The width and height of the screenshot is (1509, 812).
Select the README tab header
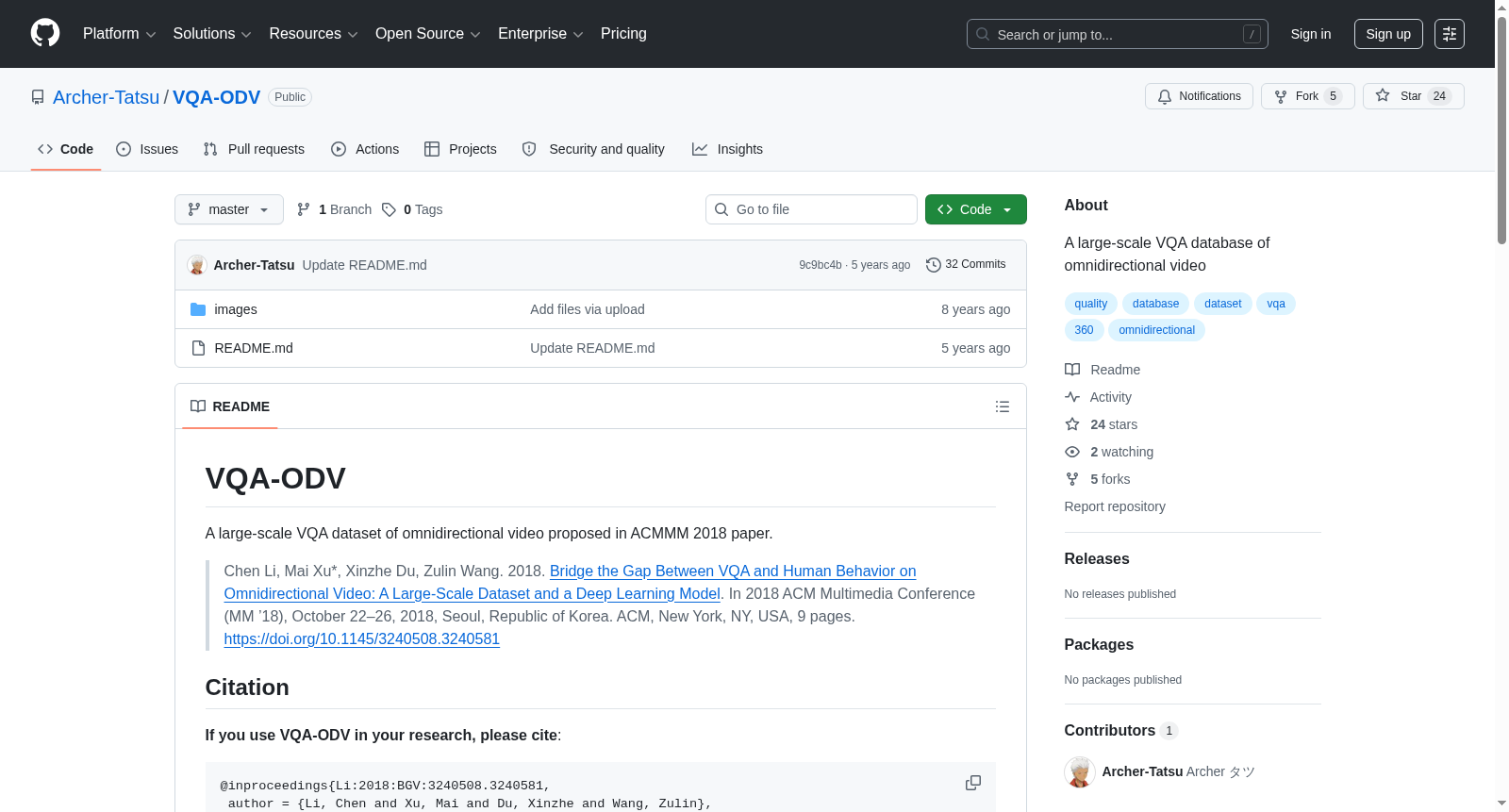[x=230, y=406]
